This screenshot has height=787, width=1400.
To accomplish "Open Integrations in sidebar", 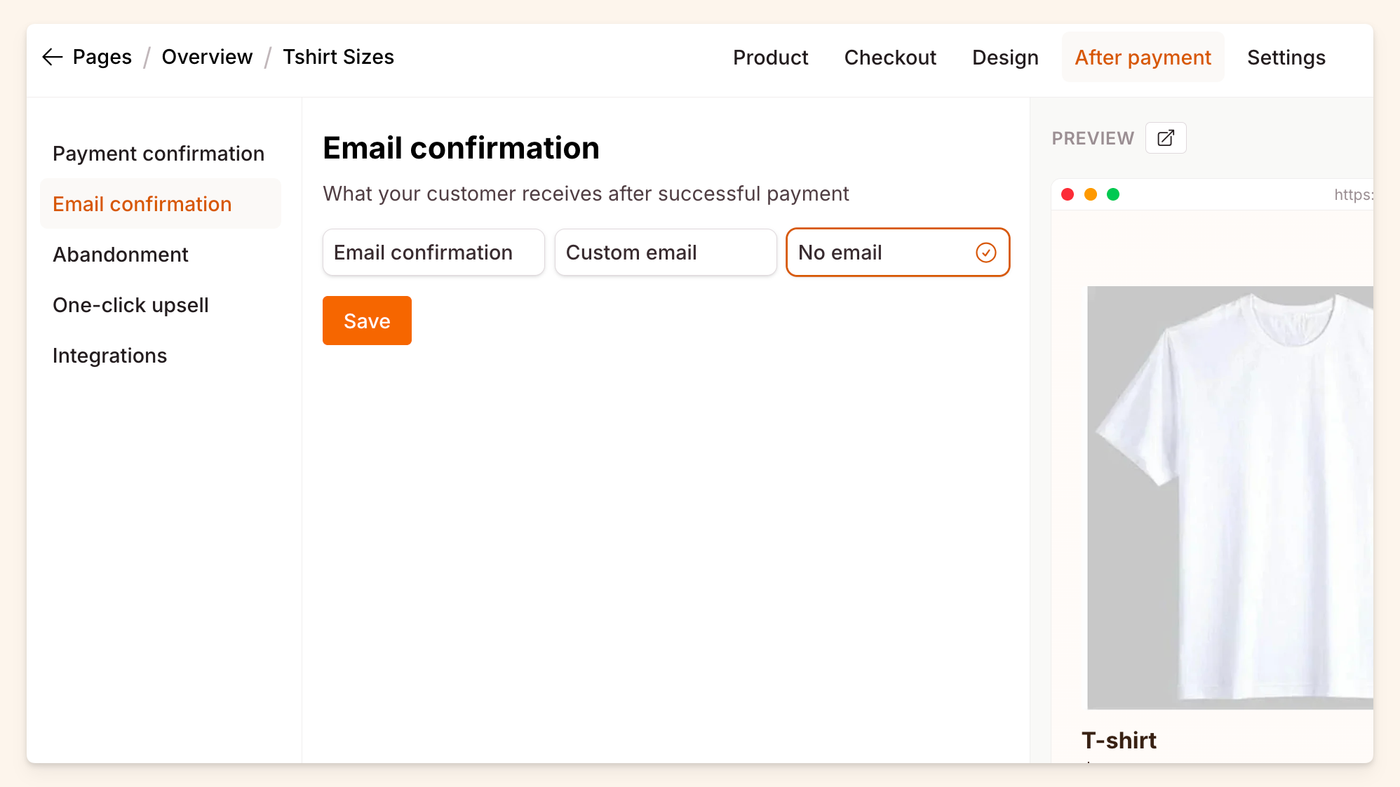I will point(109,355).
